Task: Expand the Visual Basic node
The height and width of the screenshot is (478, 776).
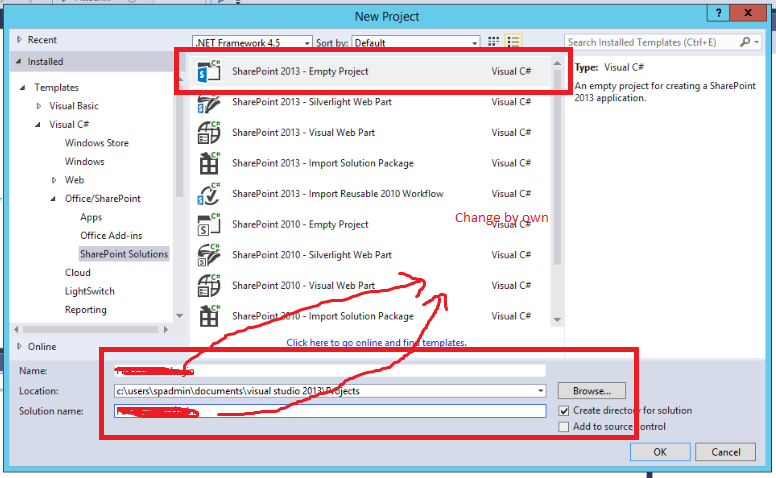Action: (x=39, y=106)
